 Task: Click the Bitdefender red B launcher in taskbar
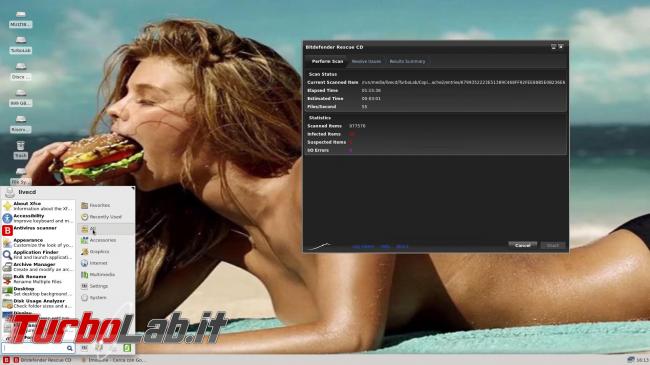tap(6, 360)
